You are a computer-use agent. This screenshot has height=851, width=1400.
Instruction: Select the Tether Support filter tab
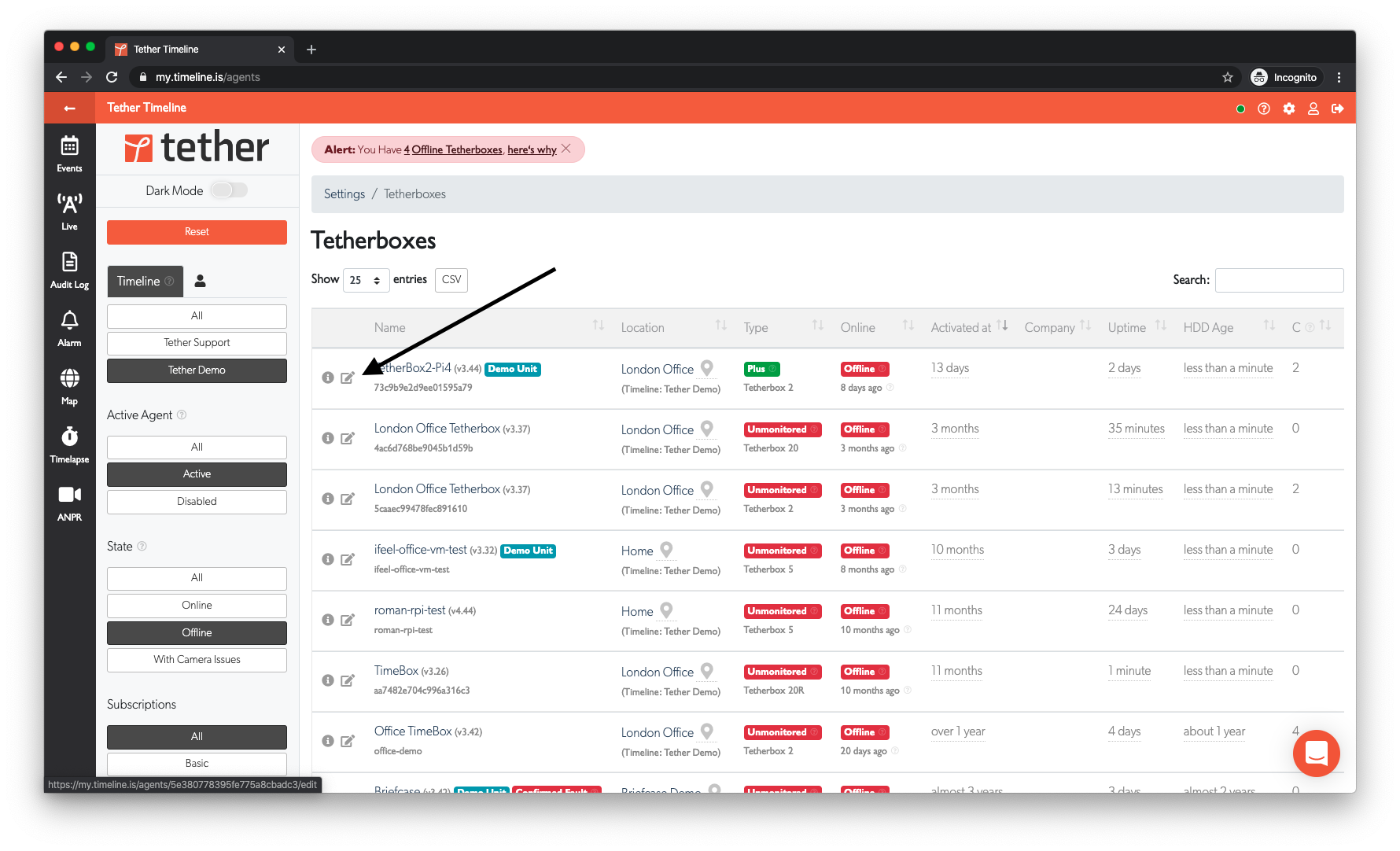(196, 343)
